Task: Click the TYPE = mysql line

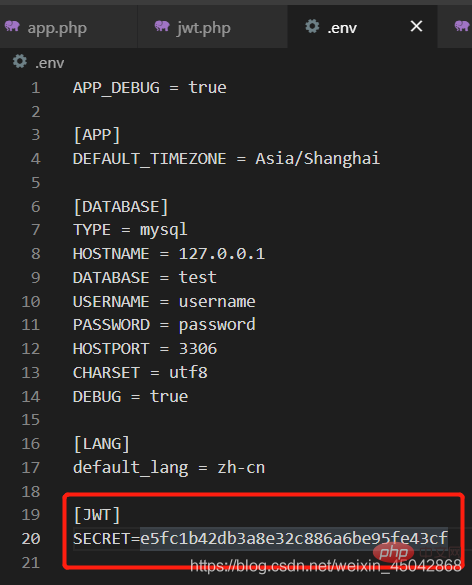Action: point(130,230)
